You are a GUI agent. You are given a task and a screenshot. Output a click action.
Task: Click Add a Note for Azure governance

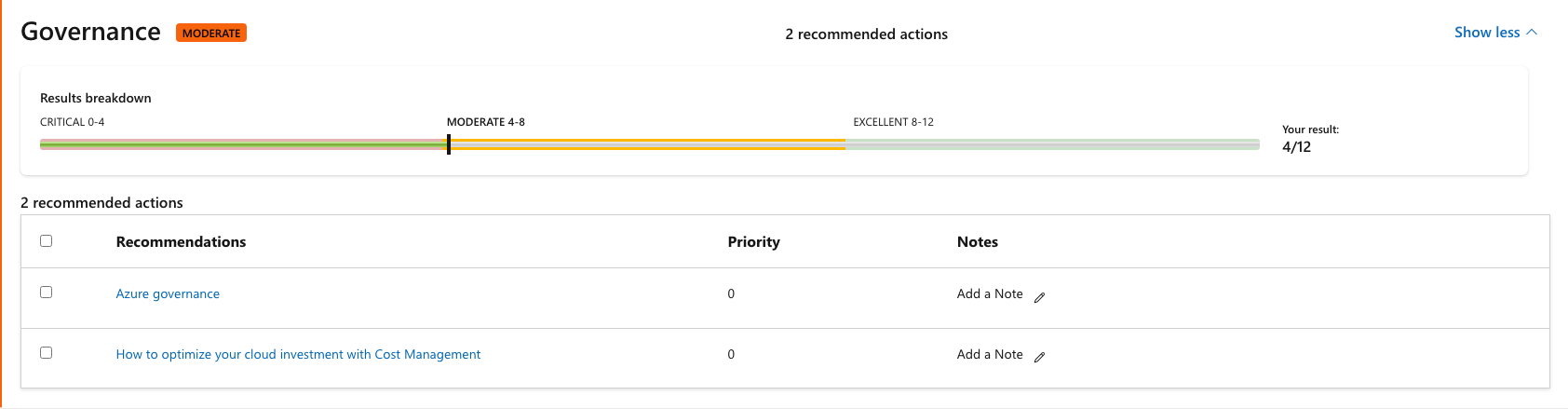point(990,293)
